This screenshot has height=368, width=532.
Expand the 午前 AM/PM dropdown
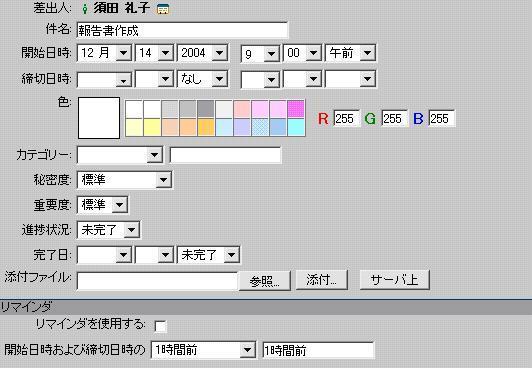click(x=350, y=53)
